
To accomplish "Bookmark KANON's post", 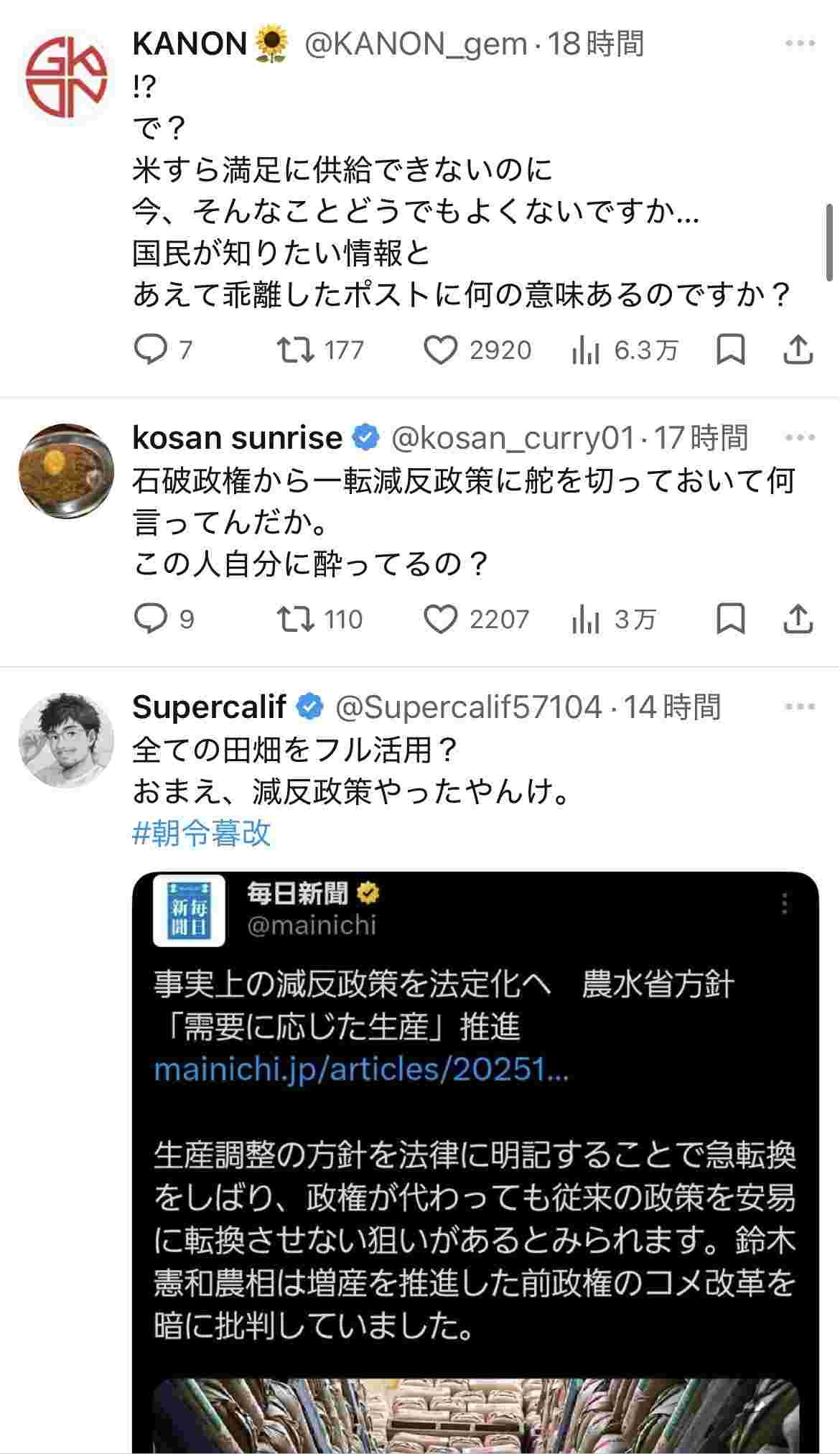I will [x=731, y=350].
